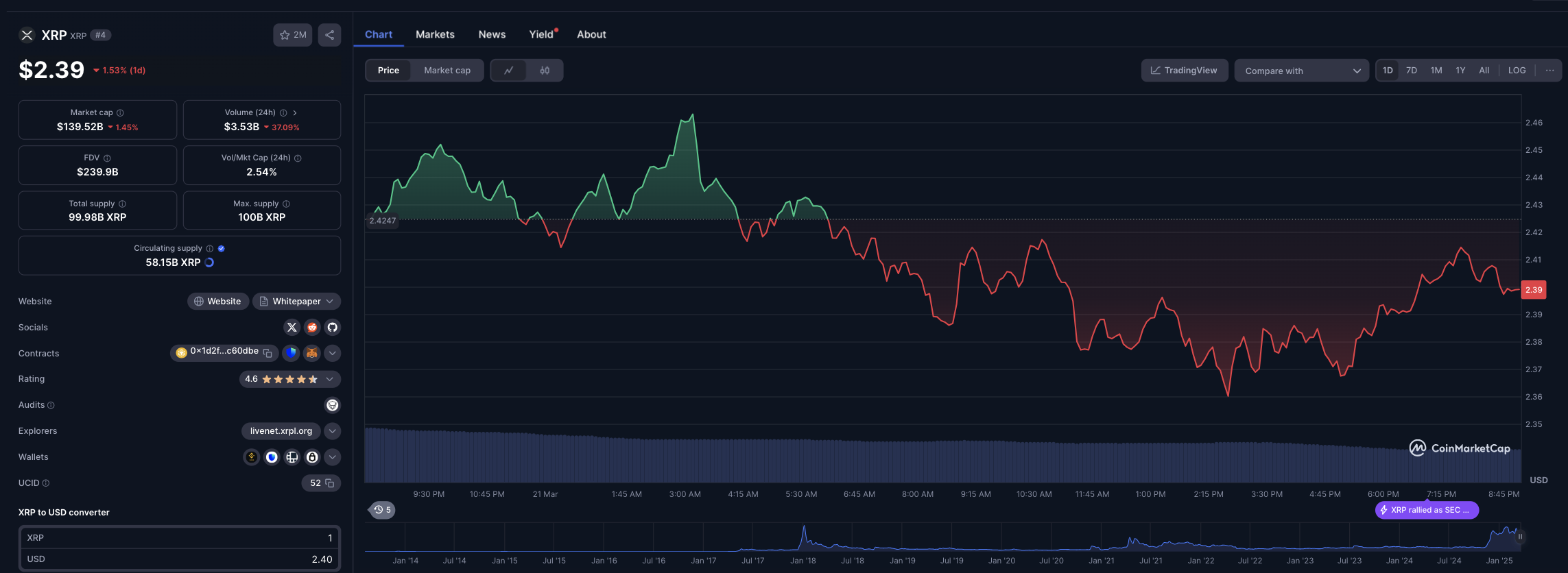
Task: Visit the XRP Website link
Action: click(217, 302)
